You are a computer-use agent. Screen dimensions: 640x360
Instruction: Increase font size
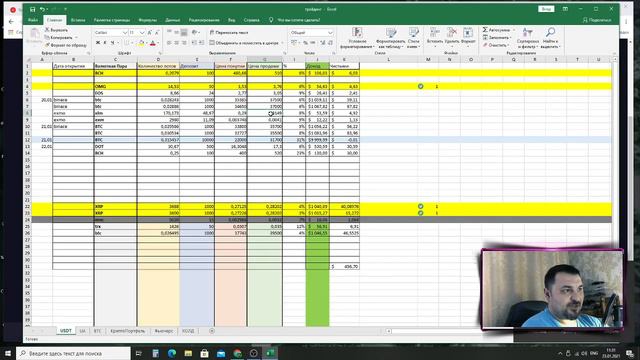pyautogui.click(x=150, y=32)
